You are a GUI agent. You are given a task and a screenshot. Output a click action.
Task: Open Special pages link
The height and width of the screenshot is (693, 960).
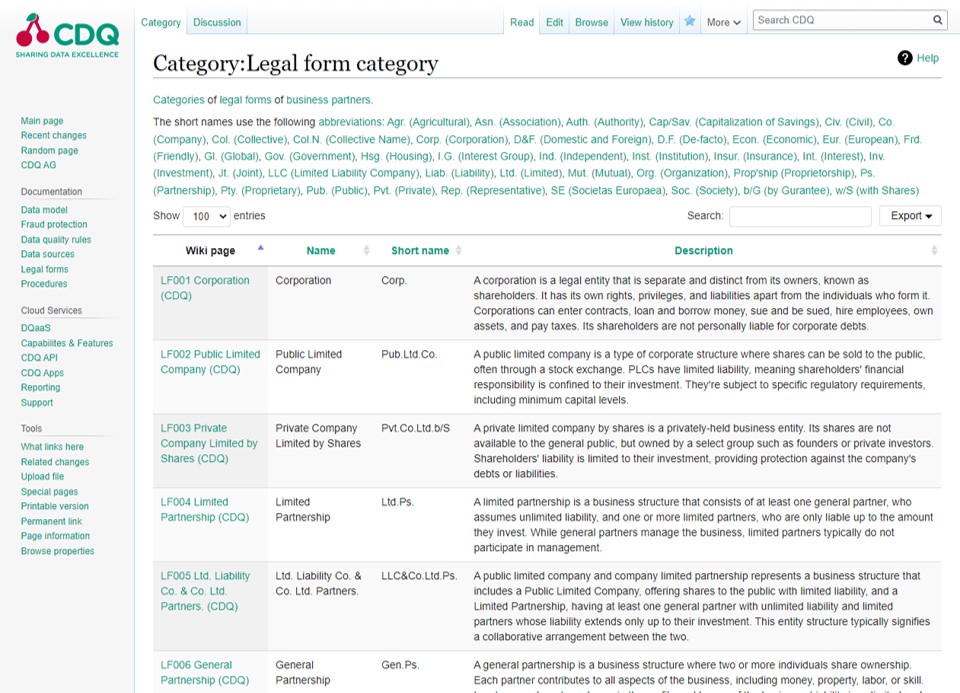pyautogui.click(x=49, y=492)
